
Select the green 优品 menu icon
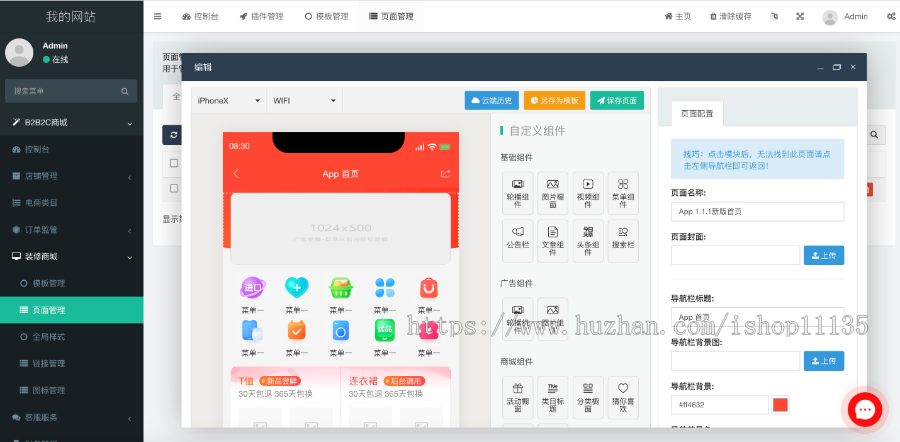(x=385, y=330)
